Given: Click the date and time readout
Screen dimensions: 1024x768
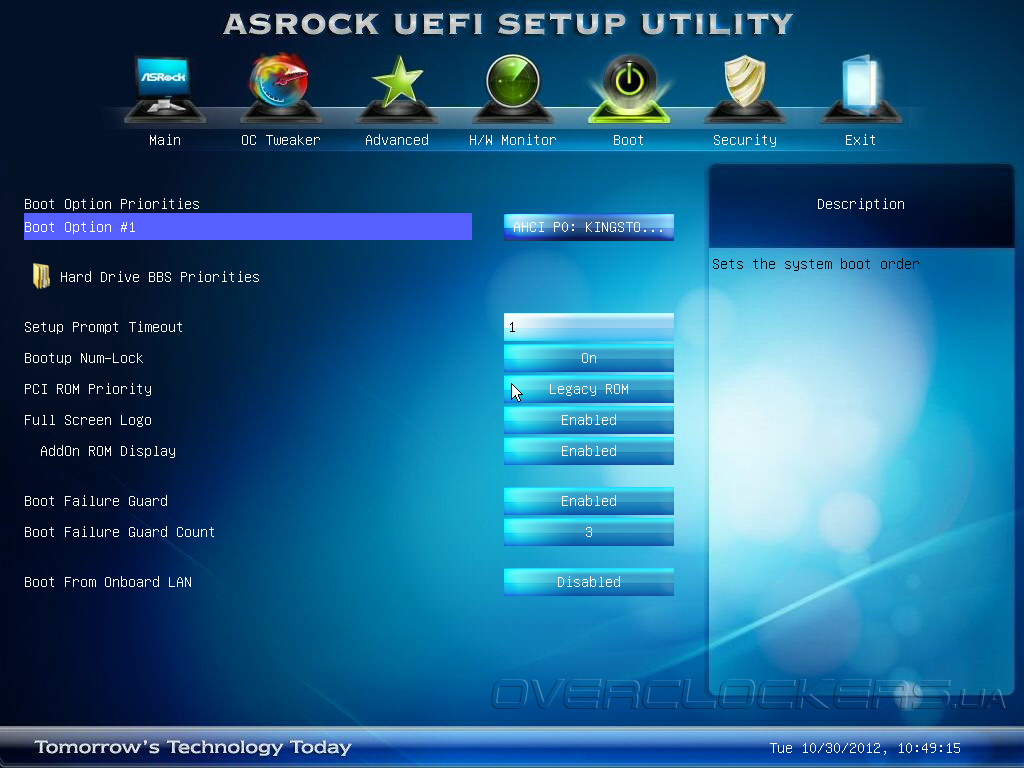Looking at the screenshot, I should coord(865,748).
